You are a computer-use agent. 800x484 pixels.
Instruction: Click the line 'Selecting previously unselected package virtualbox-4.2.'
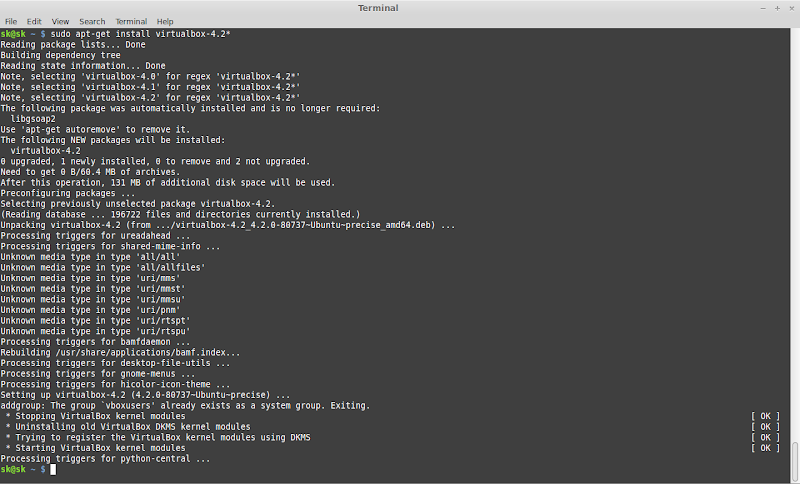[138, 204]
